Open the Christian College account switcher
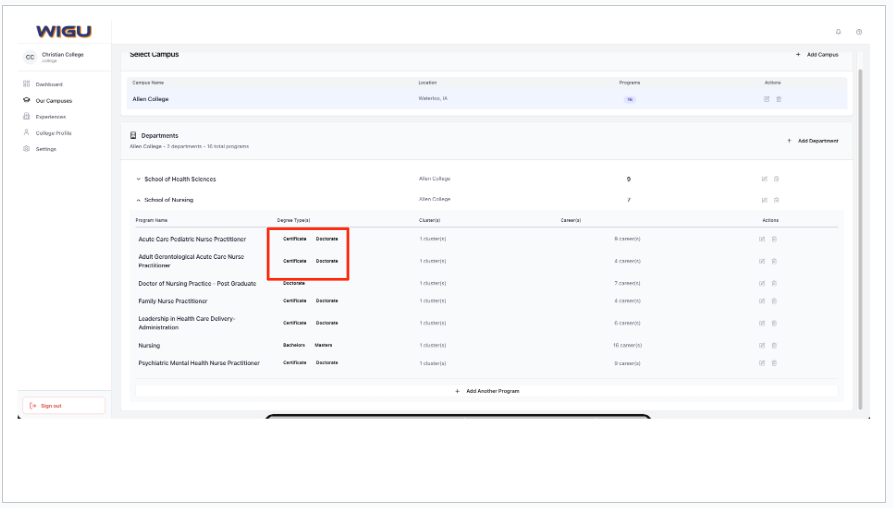 pos(62,57)
